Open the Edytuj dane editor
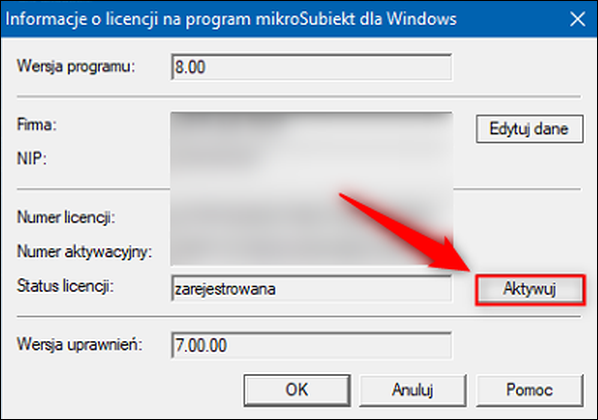The height and width of the screenshot is (420, 598). tap(530, 129)
